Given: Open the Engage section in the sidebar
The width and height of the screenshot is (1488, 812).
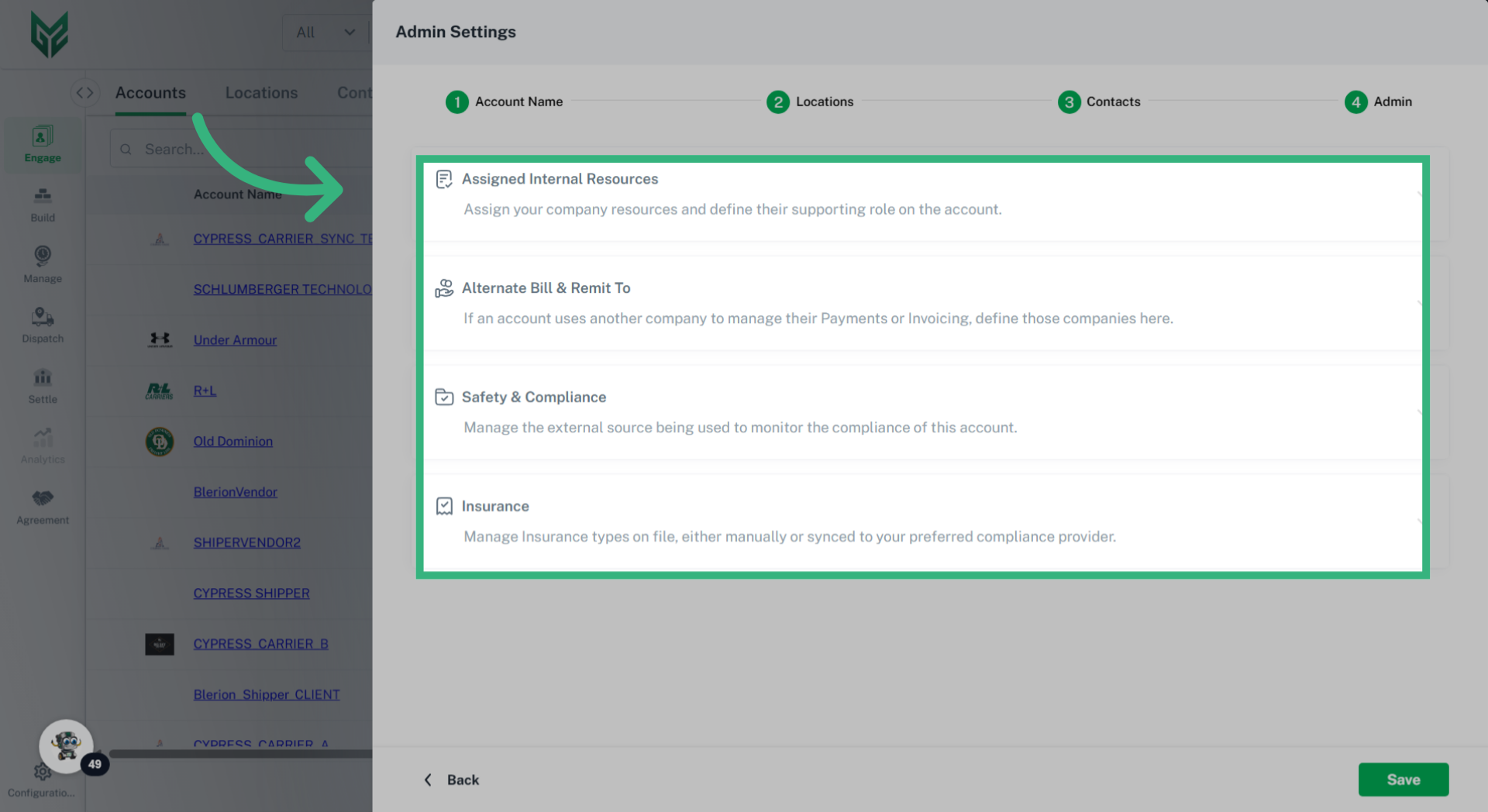Looking at the screenshot, I should (42, 143).
